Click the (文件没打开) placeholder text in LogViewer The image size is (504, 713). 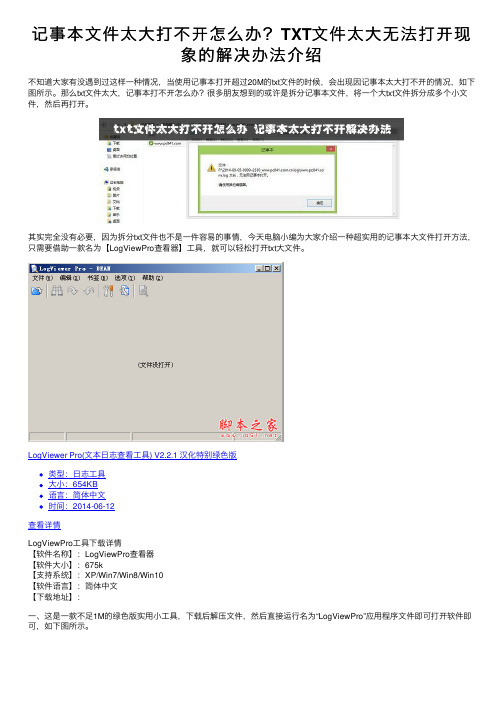pos(156,365)
